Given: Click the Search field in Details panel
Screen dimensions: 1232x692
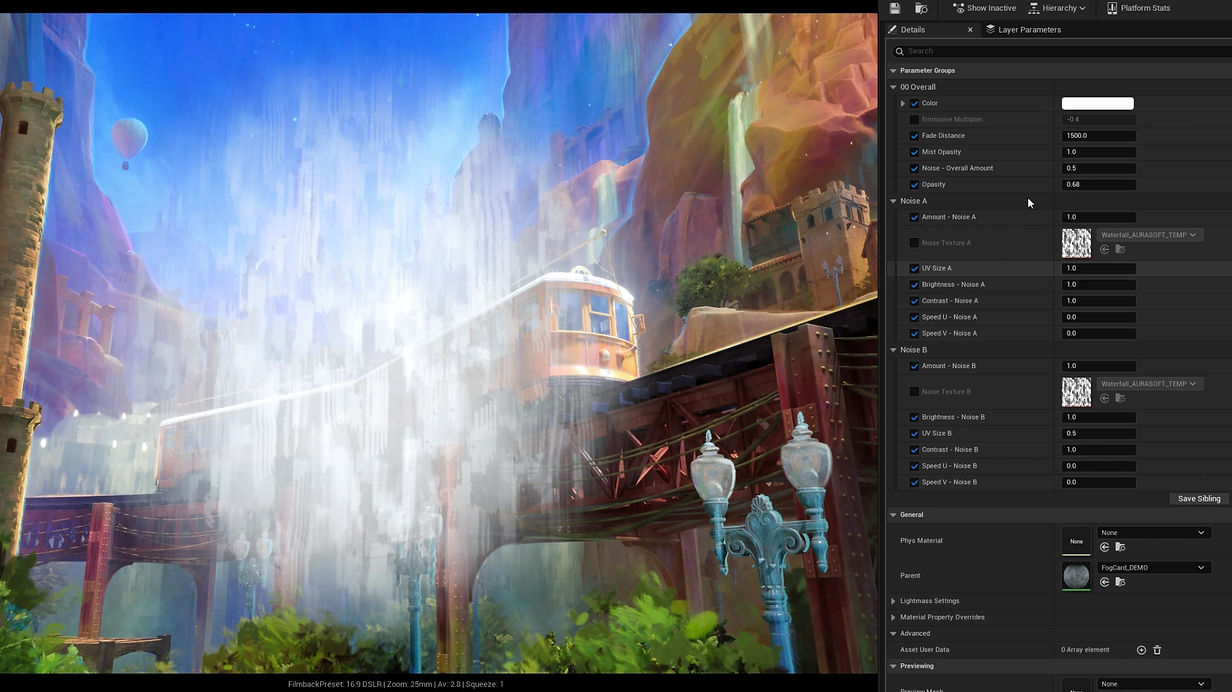Looking at the screenshot, I should point(1060,51).
